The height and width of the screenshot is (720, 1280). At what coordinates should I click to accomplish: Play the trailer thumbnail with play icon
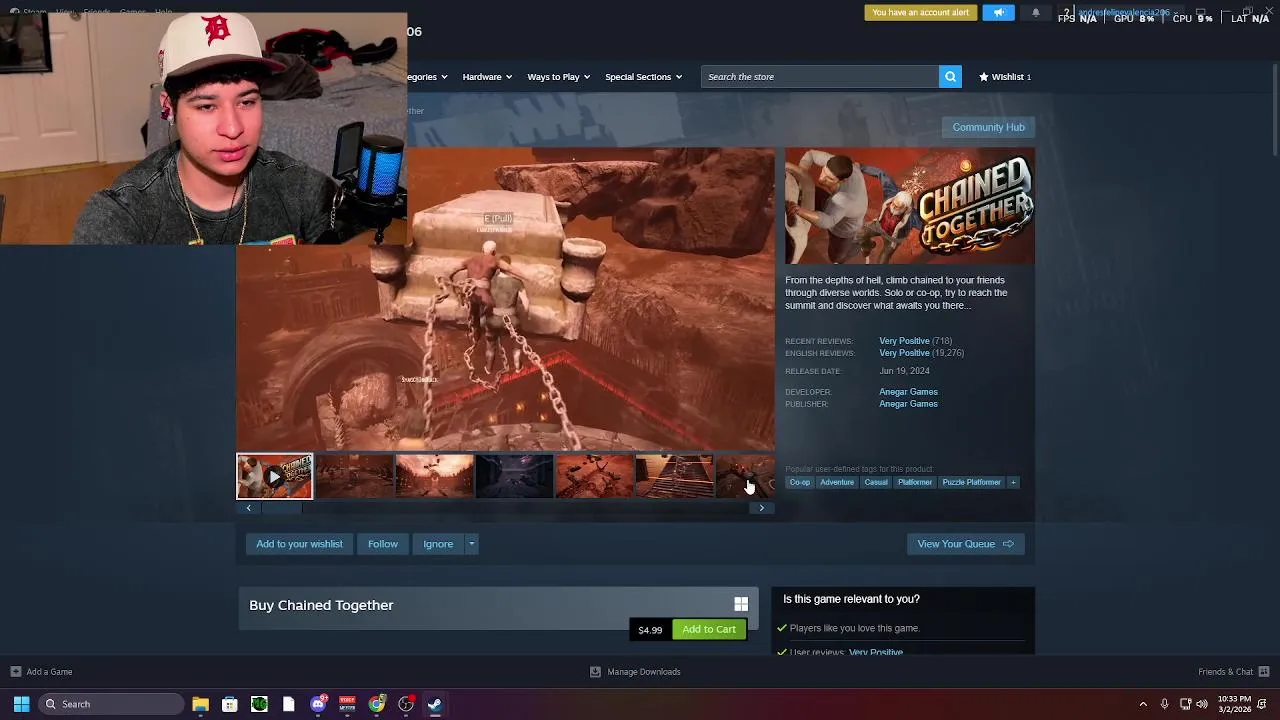pyautogui.click(x=274, y=476)
